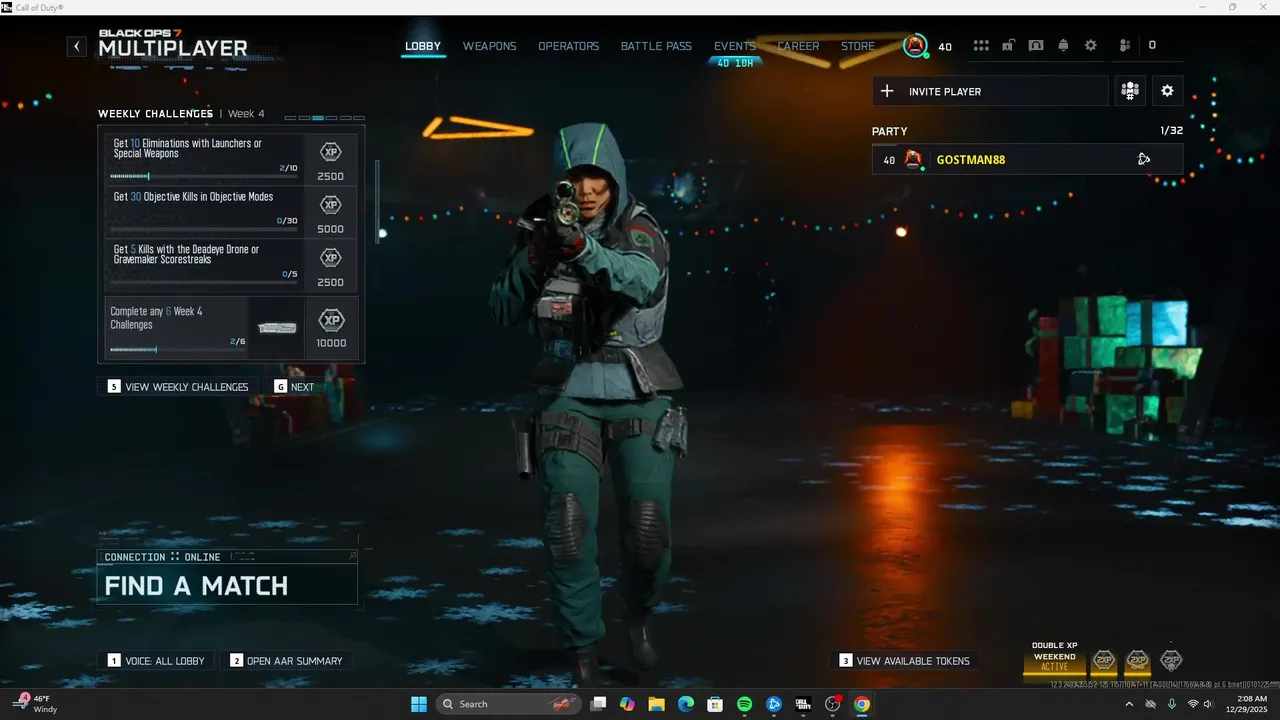Open Windows Start menu

(418, 704)
